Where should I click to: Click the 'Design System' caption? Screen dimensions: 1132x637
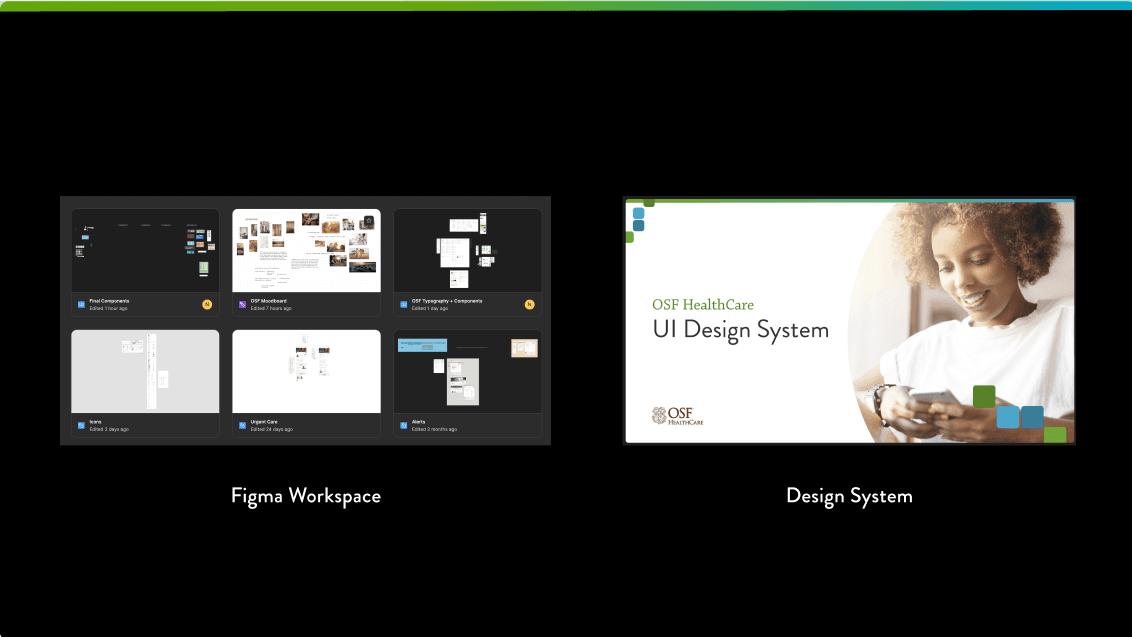click(849, 496)
